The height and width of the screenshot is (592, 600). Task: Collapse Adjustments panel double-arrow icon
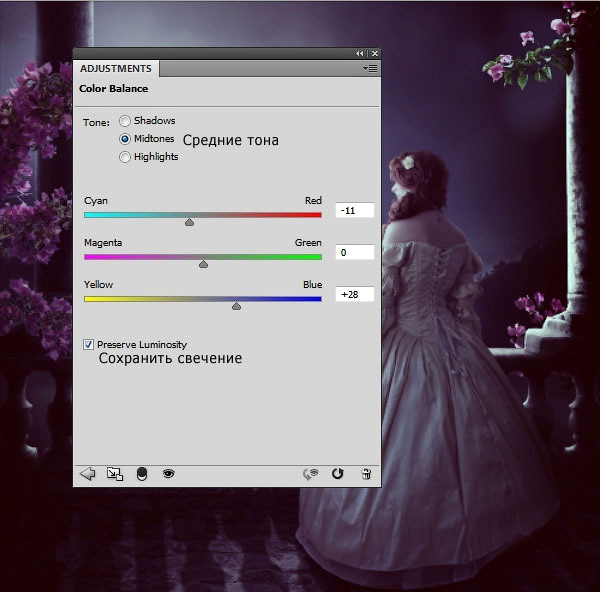[x=360, y=54]
